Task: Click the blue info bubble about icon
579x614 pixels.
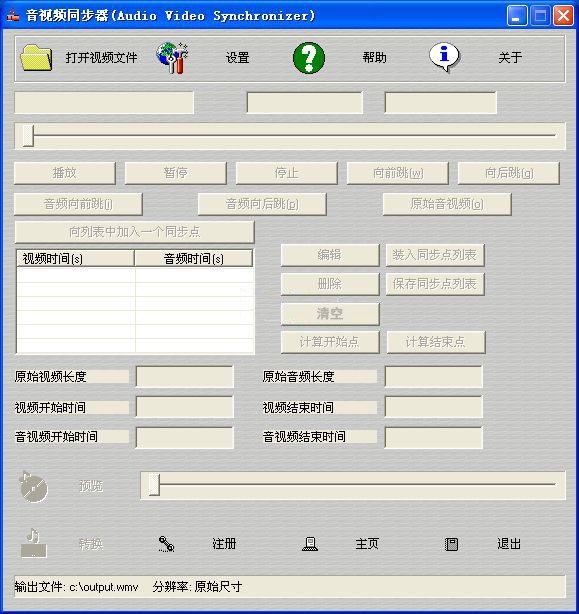Action: point(444,57)
